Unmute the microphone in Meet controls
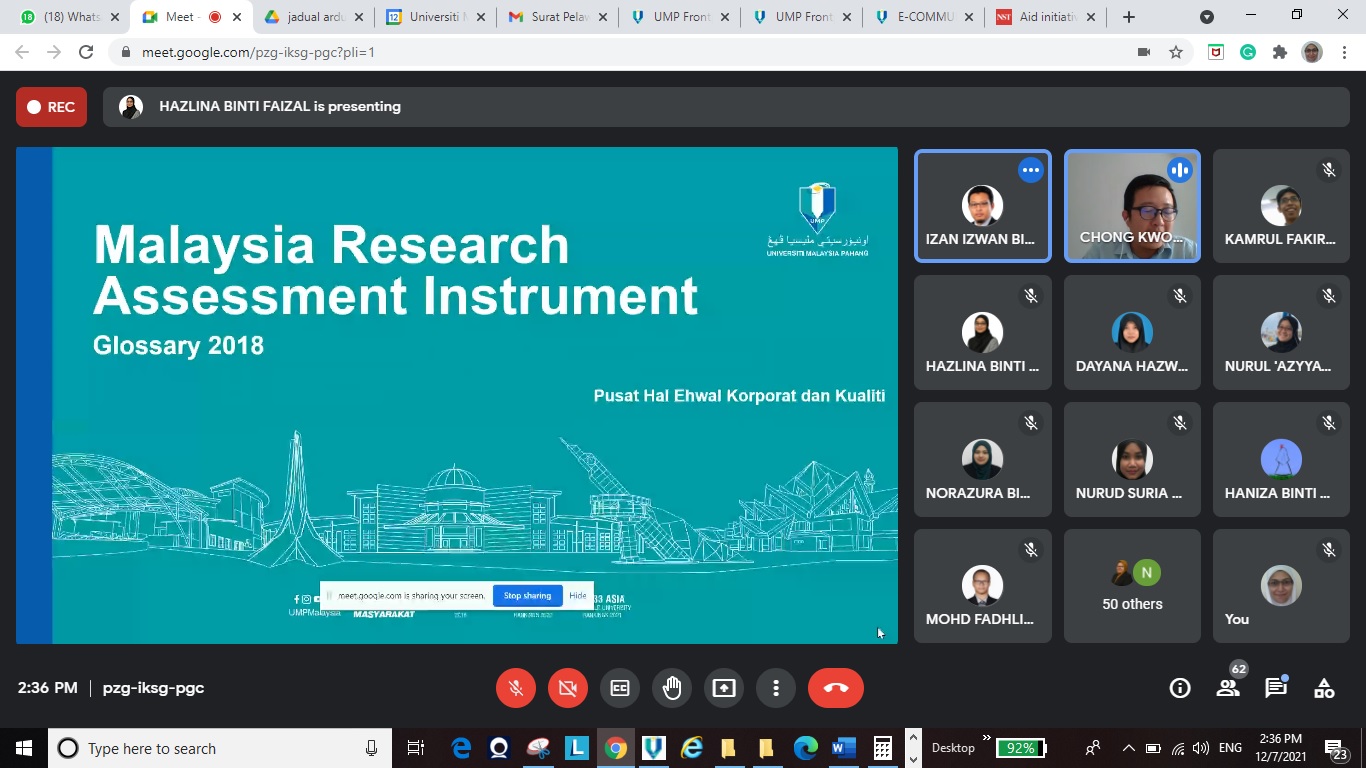Screen dimensions: 1366x768 point(516,688)
